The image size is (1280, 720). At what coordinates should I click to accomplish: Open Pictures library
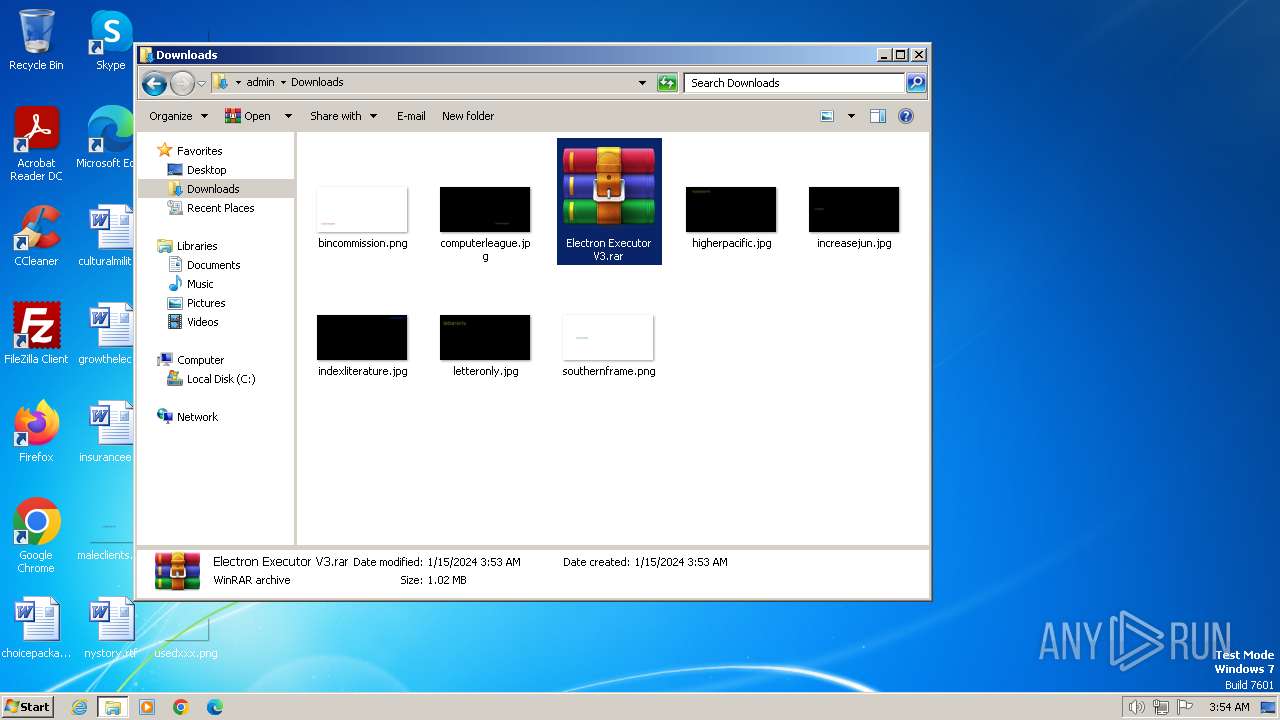point(206,303)
